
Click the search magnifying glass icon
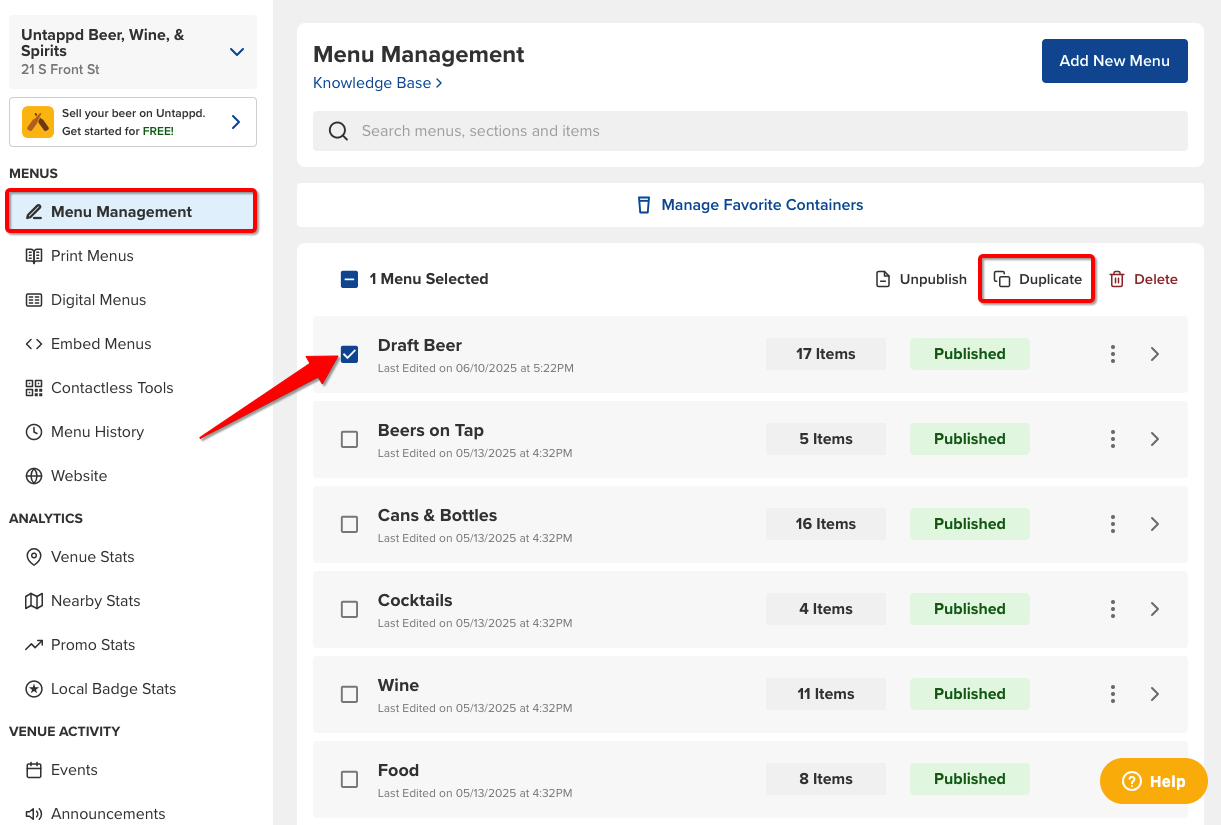pyautogui.click(x=338, y=131)
